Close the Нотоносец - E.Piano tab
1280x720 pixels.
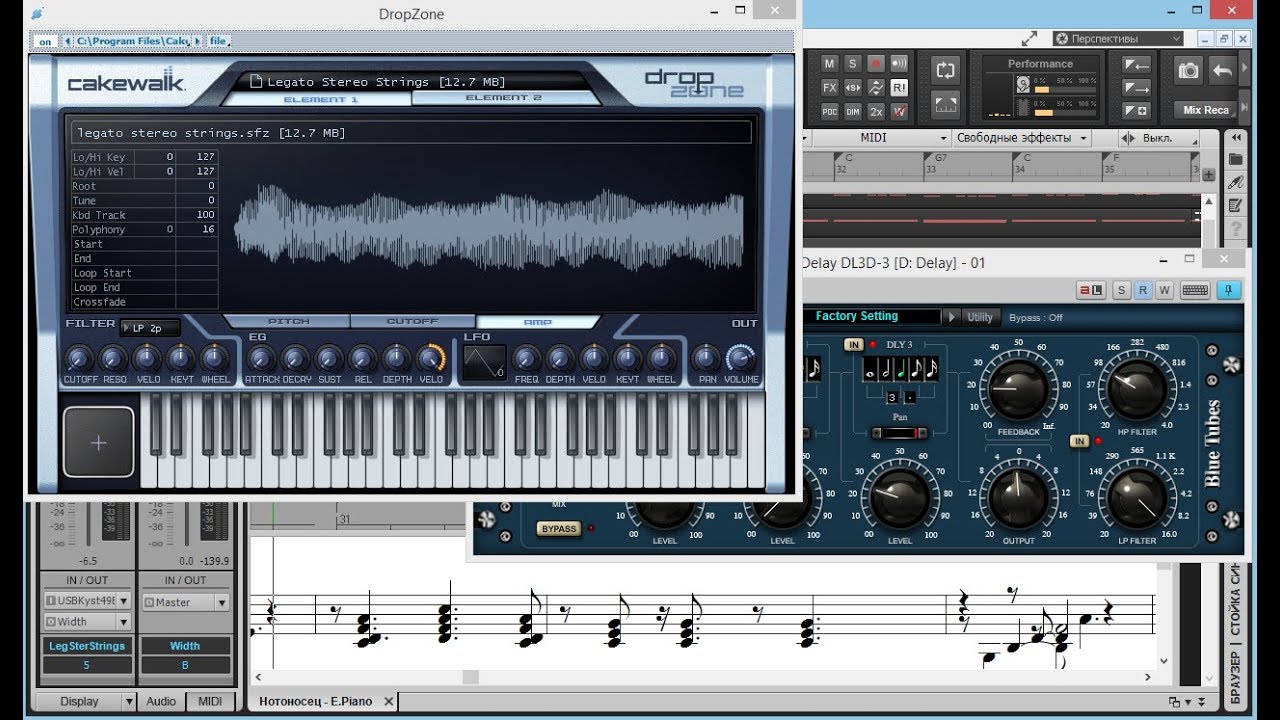[x=389, y=701]
